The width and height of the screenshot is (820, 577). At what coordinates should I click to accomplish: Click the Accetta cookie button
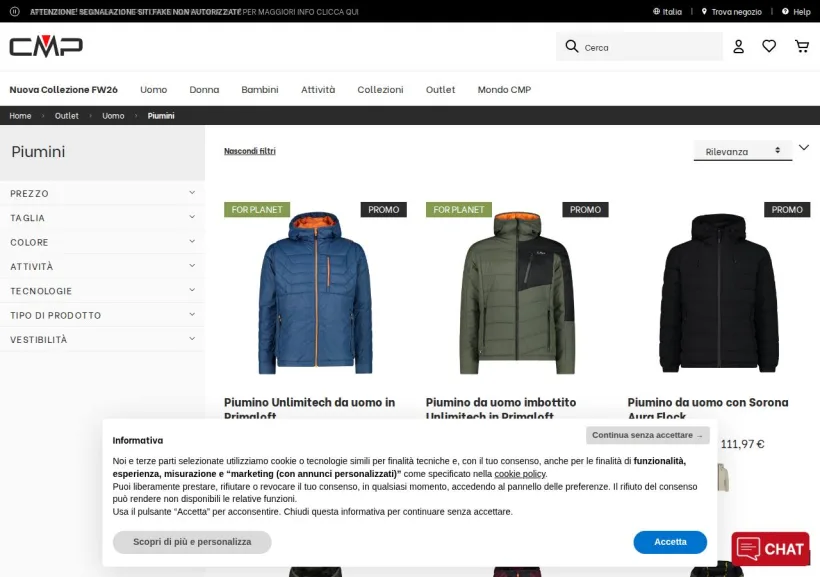(x=670, y=542)
